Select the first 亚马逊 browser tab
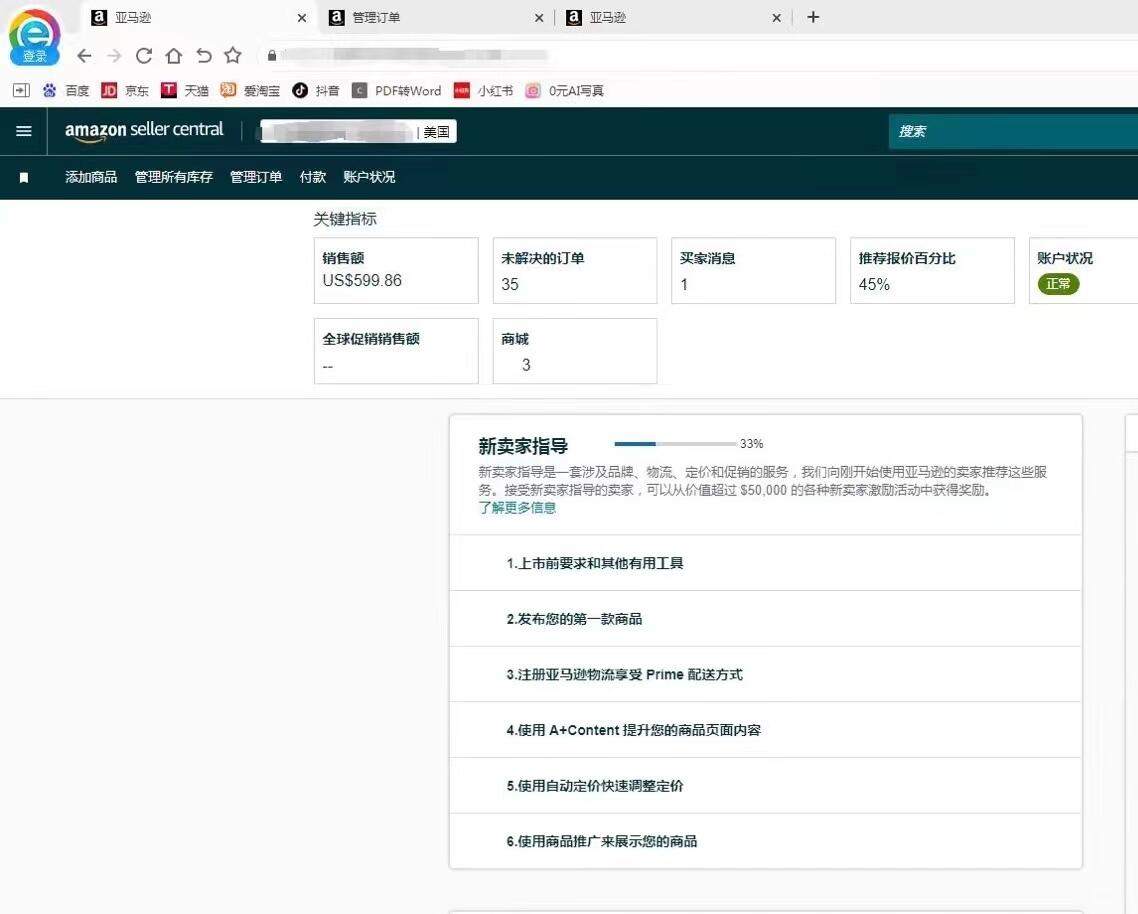Screen dimensions: 1138x914 click(x=198, y=17)
